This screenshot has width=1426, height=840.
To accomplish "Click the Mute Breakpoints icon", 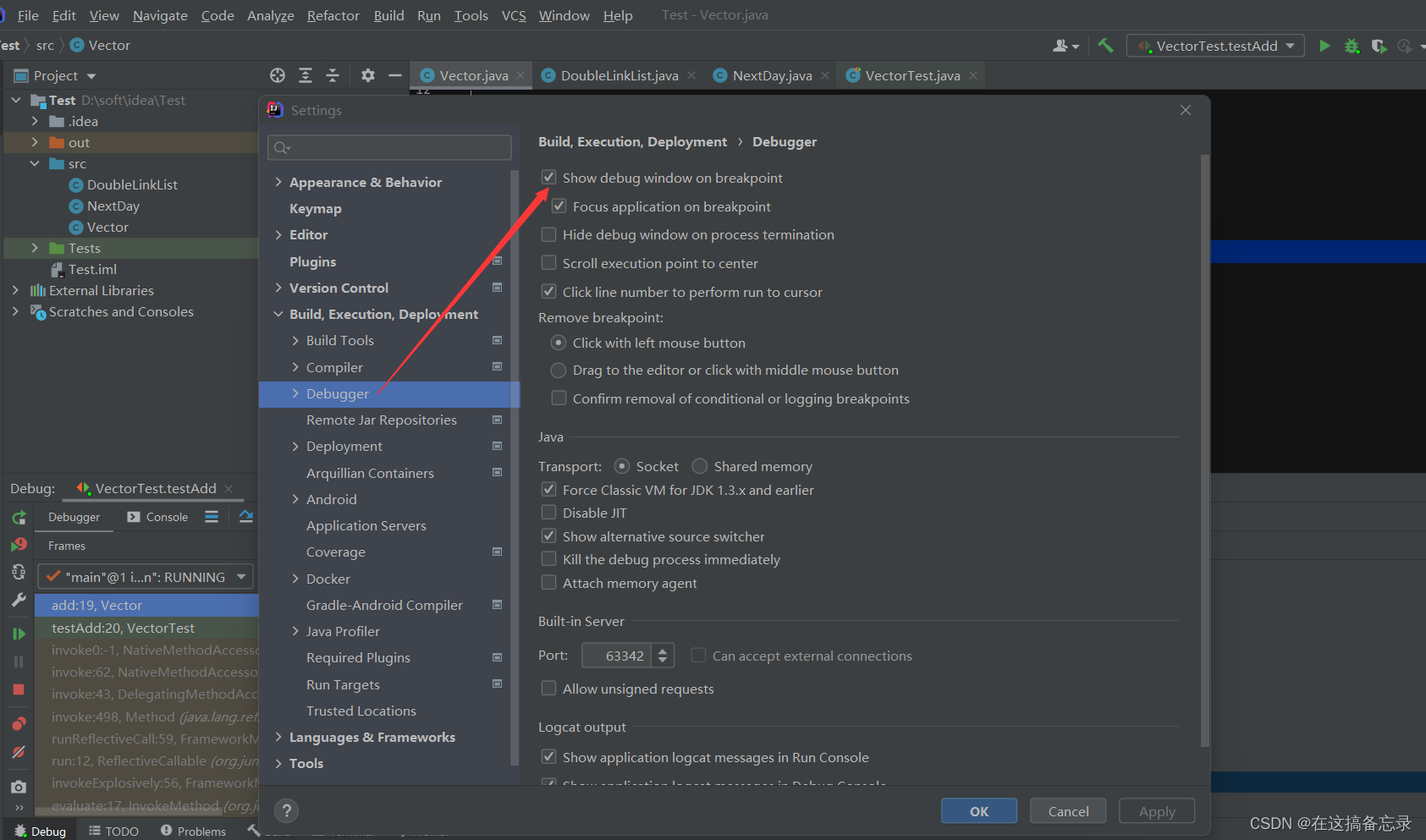I will tap(19, 752).
